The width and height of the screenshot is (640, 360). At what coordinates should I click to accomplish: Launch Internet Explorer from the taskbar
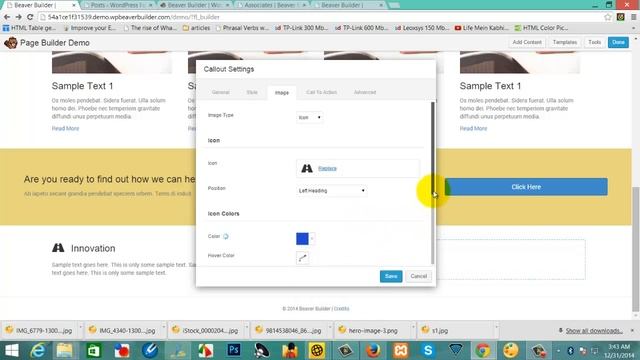38,350
